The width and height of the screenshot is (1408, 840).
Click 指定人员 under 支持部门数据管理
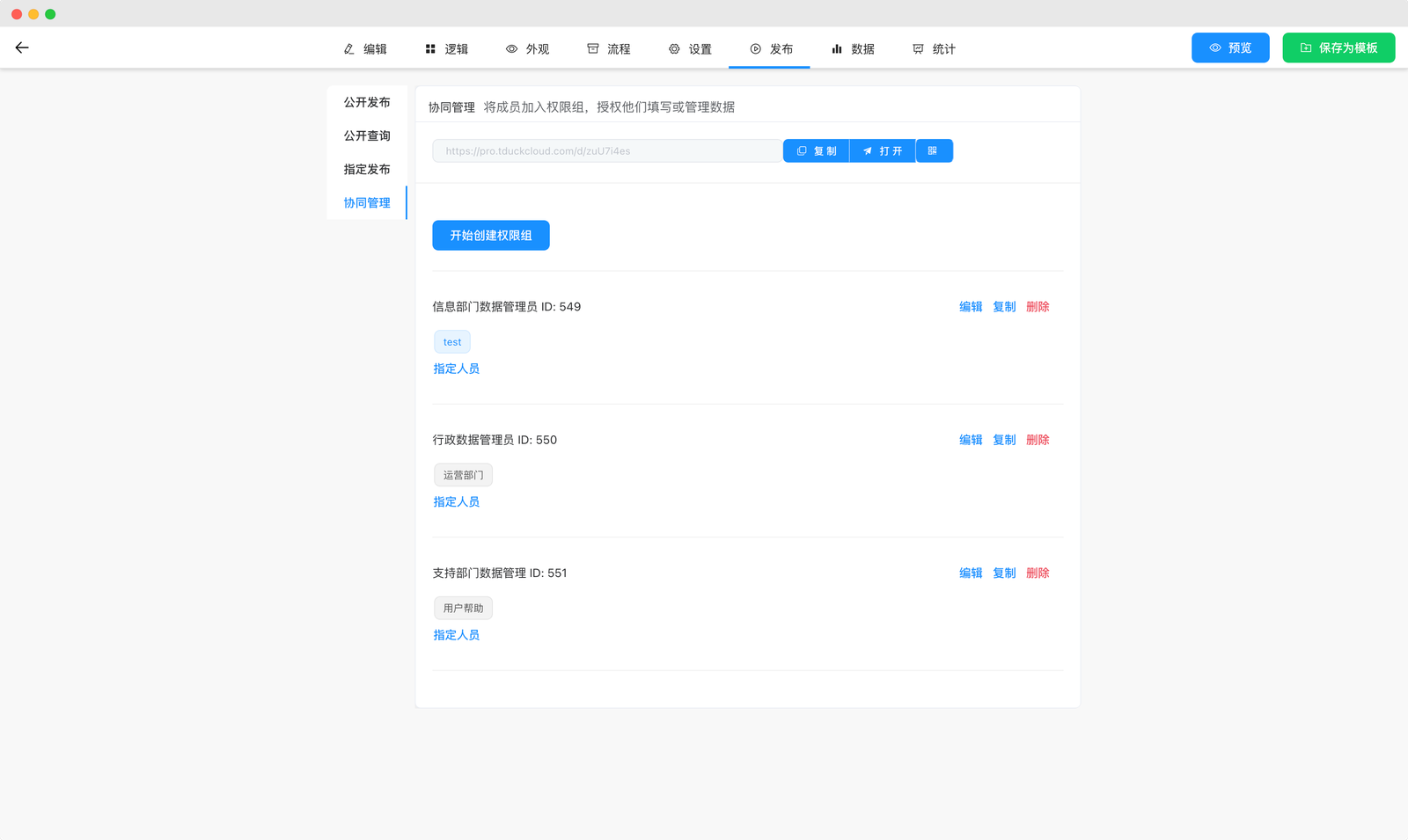pos(456,635)
